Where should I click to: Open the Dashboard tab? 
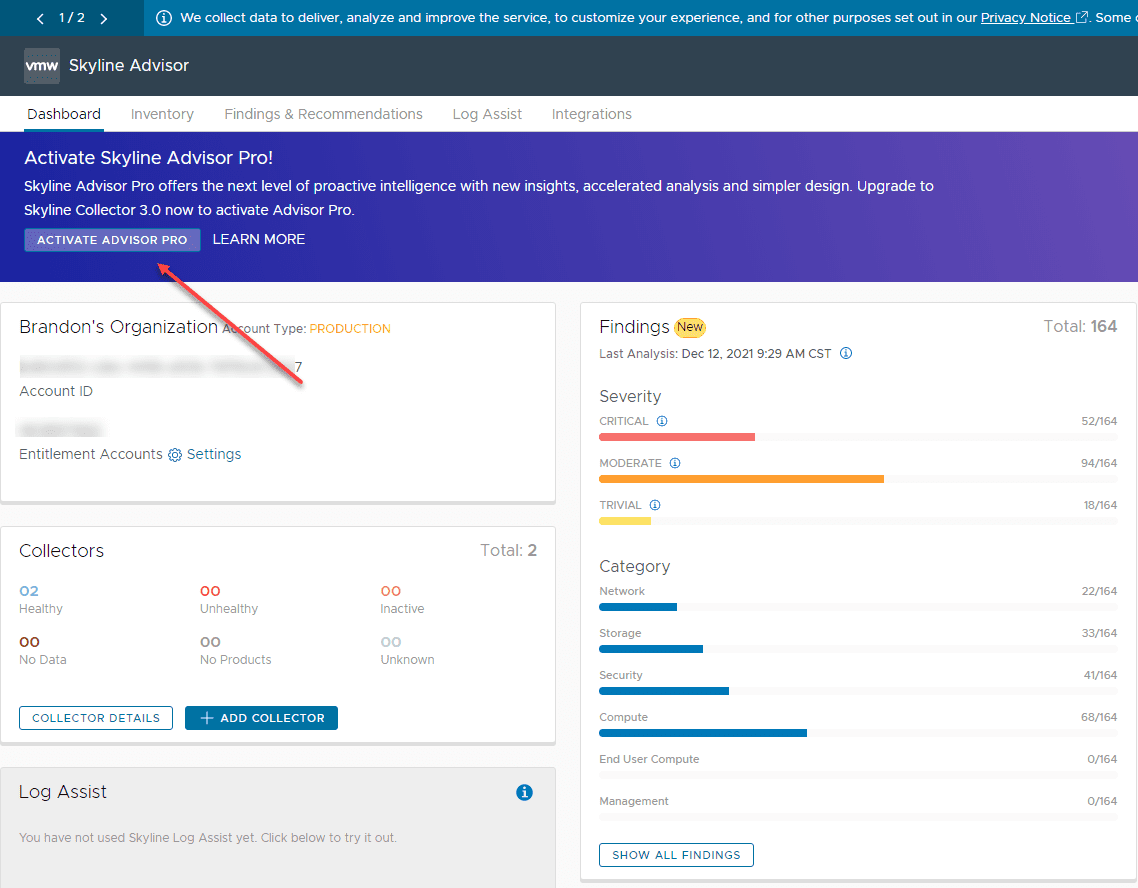(64, 114)
